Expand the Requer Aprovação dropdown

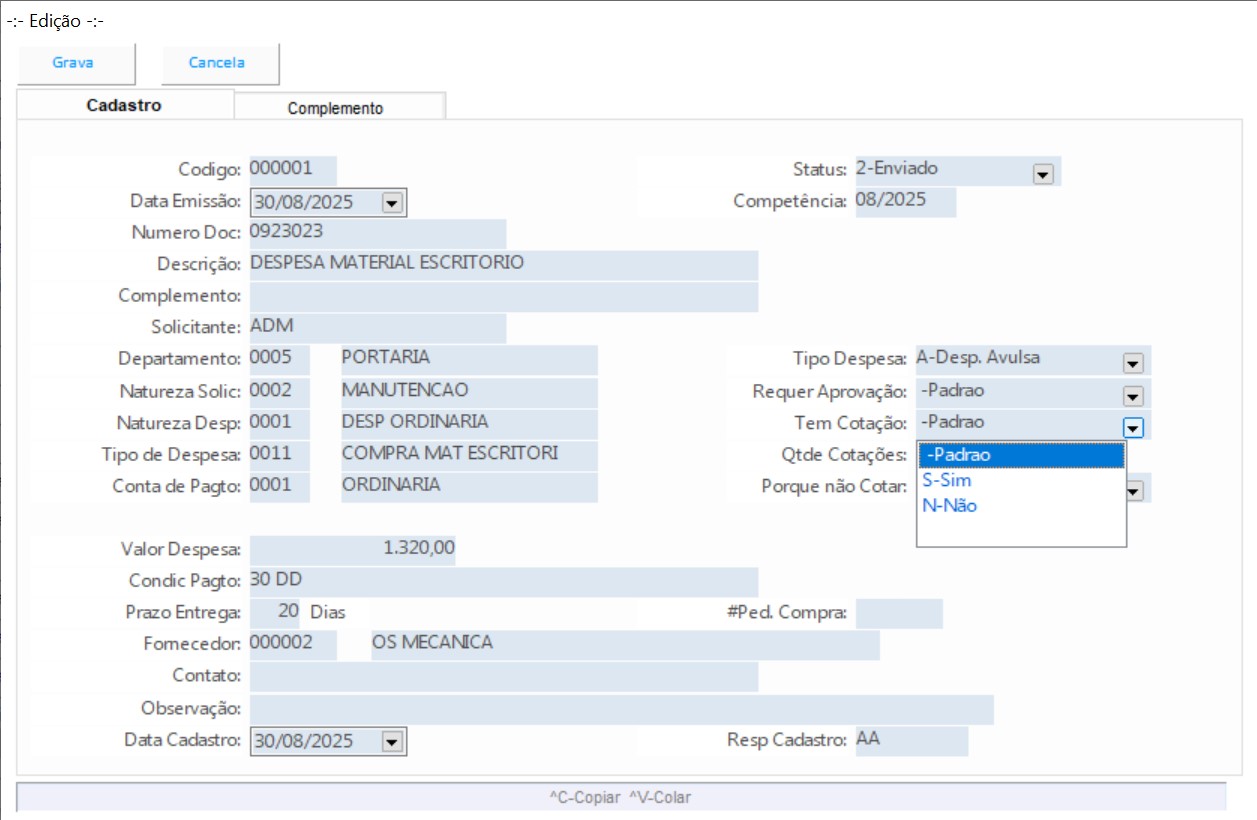pyautogui.click(x=1132, y=395)
